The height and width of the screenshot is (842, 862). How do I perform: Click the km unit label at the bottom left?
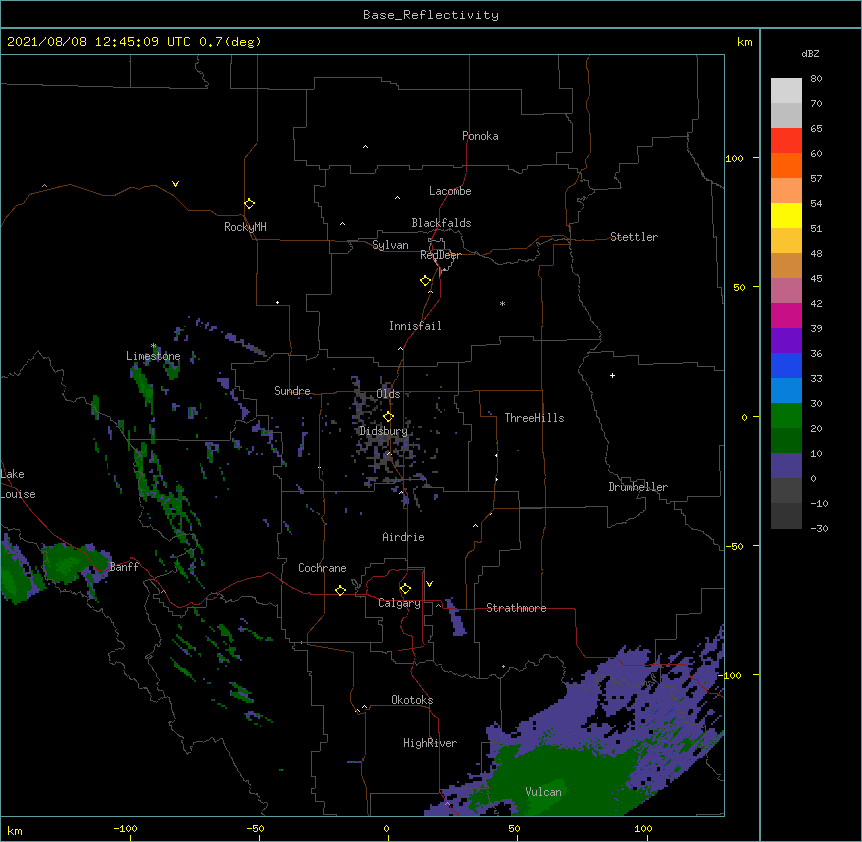(15, 831)
